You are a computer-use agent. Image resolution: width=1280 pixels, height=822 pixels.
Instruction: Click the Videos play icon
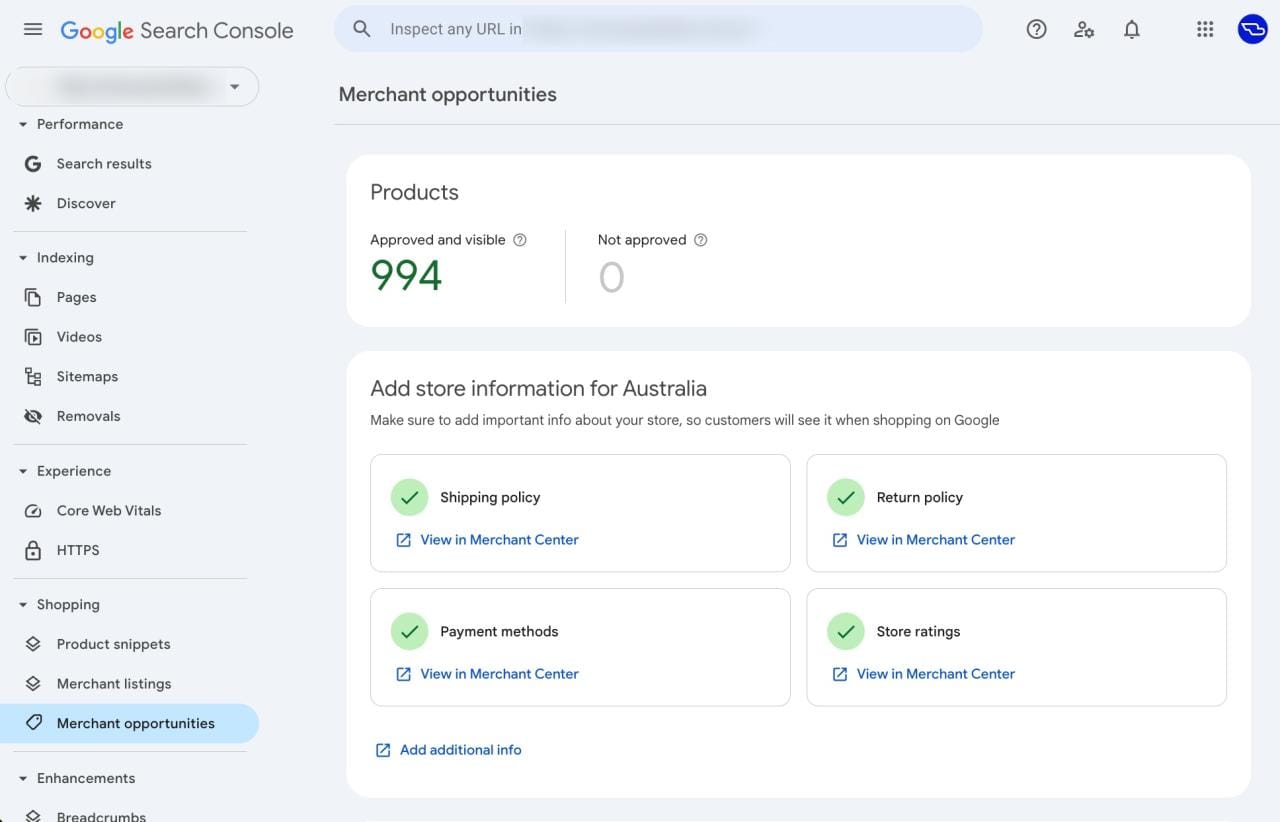[33, 337]
